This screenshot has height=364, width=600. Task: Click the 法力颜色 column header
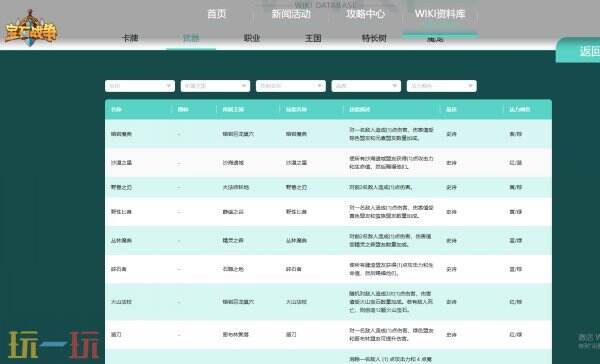click(520, 109)
